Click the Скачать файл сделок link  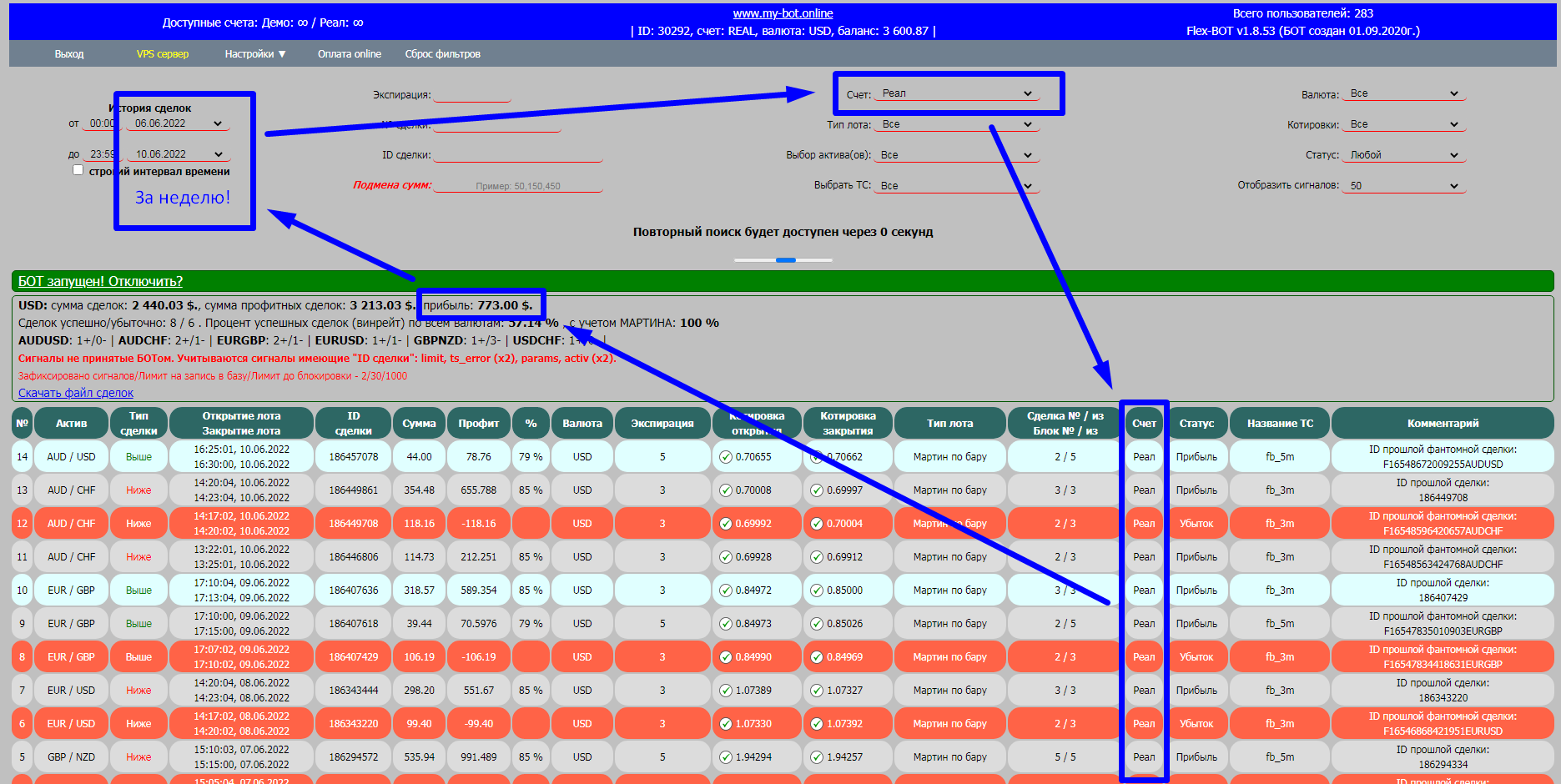76,393
